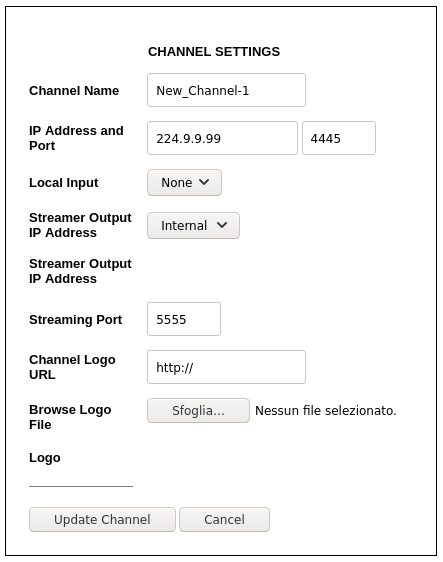Click the 4445 port input box

click(339, 138)
